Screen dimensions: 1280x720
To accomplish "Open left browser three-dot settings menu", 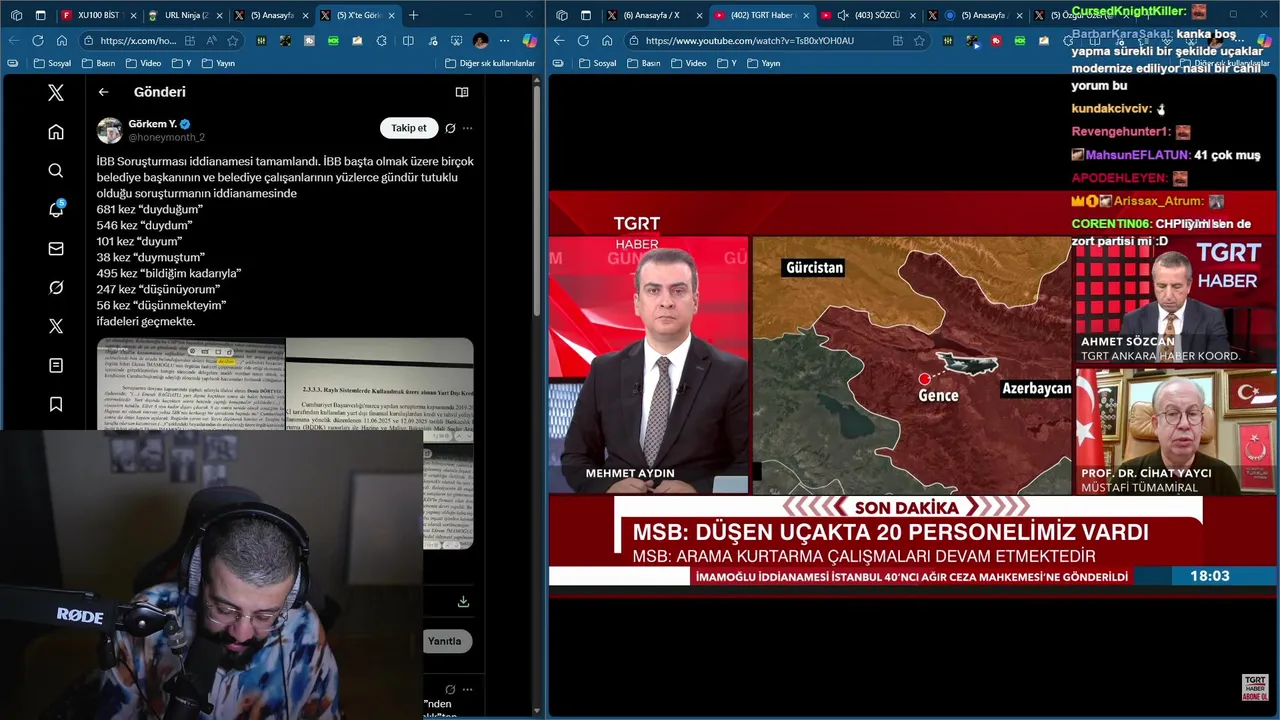I will pyautogui.click(x=505, y=41).
